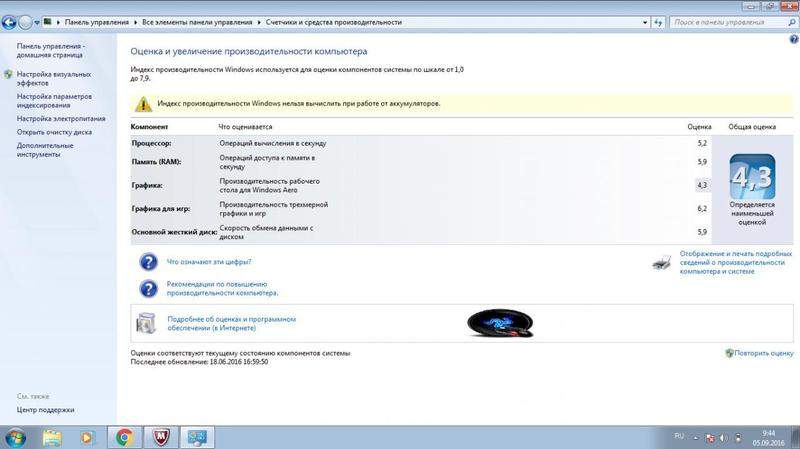Image resolution: width=800 pixels, height=449 pixels.
Task: Open 'Настройка визуальных эффектов' link
Action: (54, 79)
